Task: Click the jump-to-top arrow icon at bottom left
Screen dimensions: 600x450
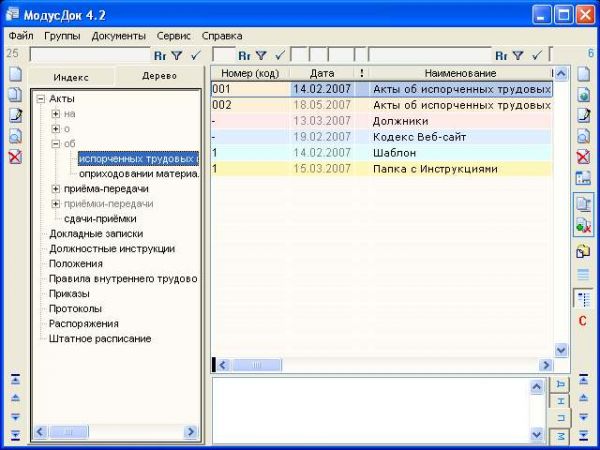Action: (15, 379)
